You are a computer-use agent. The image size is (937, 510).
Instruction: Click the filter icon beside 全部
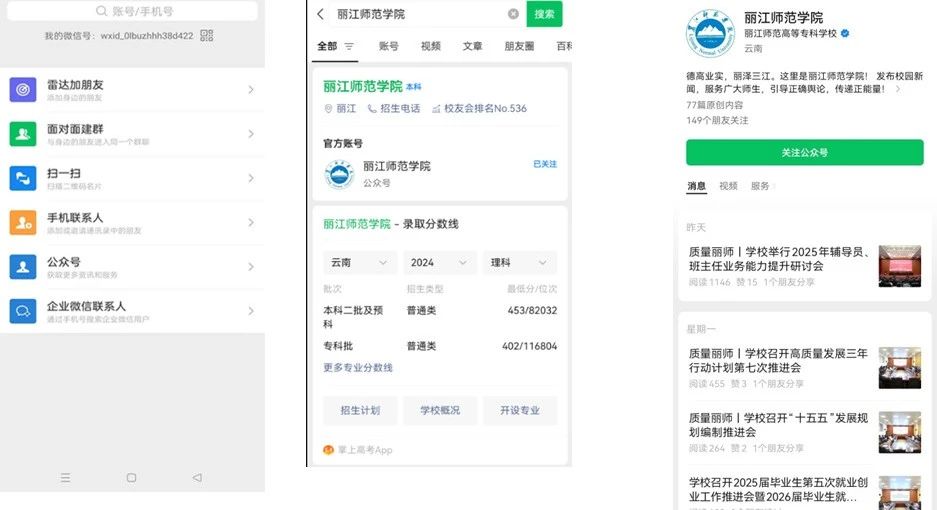tap(349, 46)
